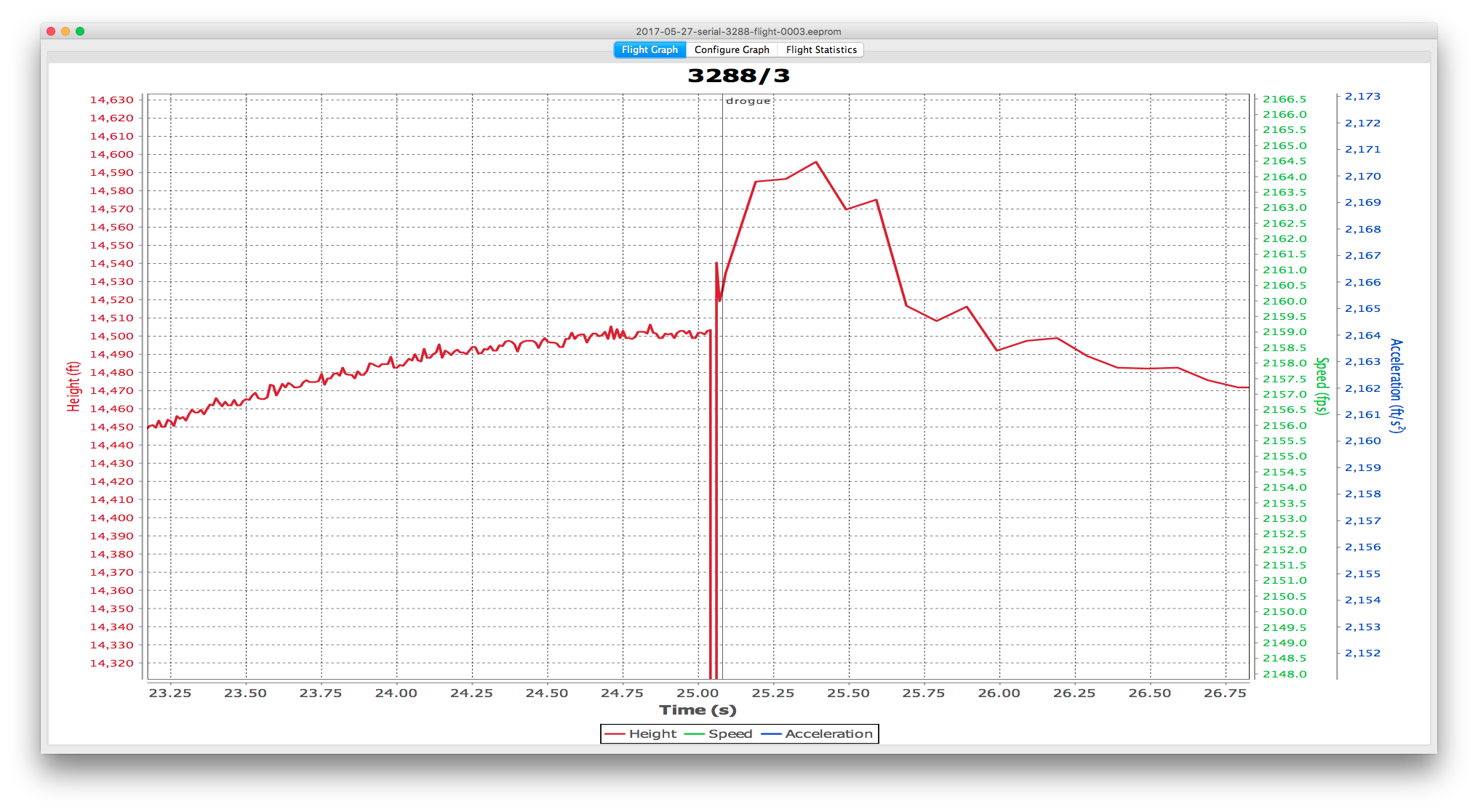Open the Flight Statistics tab
The image size is (1478, 812).
(x=821, y=49)
